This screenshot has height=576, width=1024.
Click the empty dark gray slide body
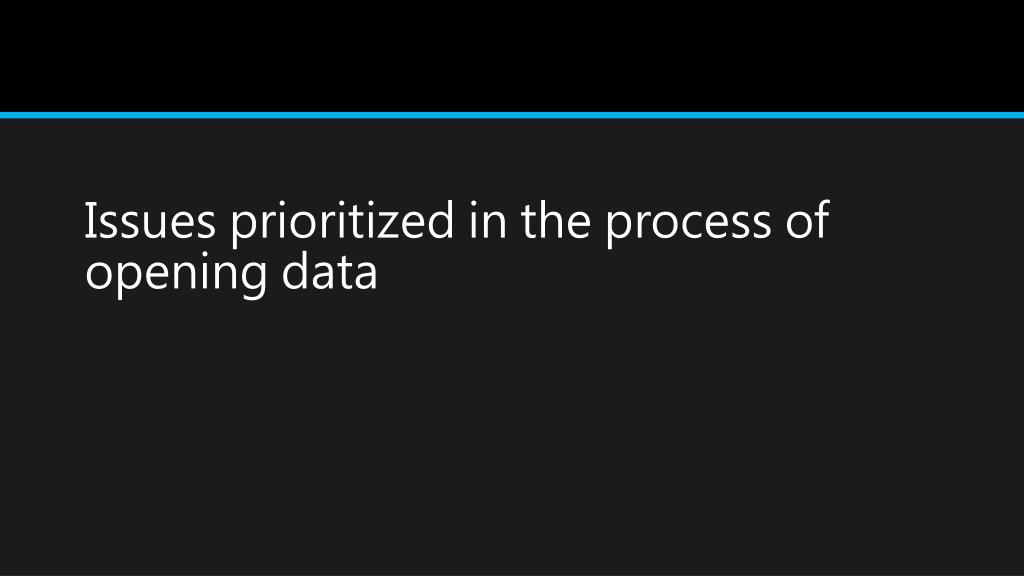tap(512, 431)
